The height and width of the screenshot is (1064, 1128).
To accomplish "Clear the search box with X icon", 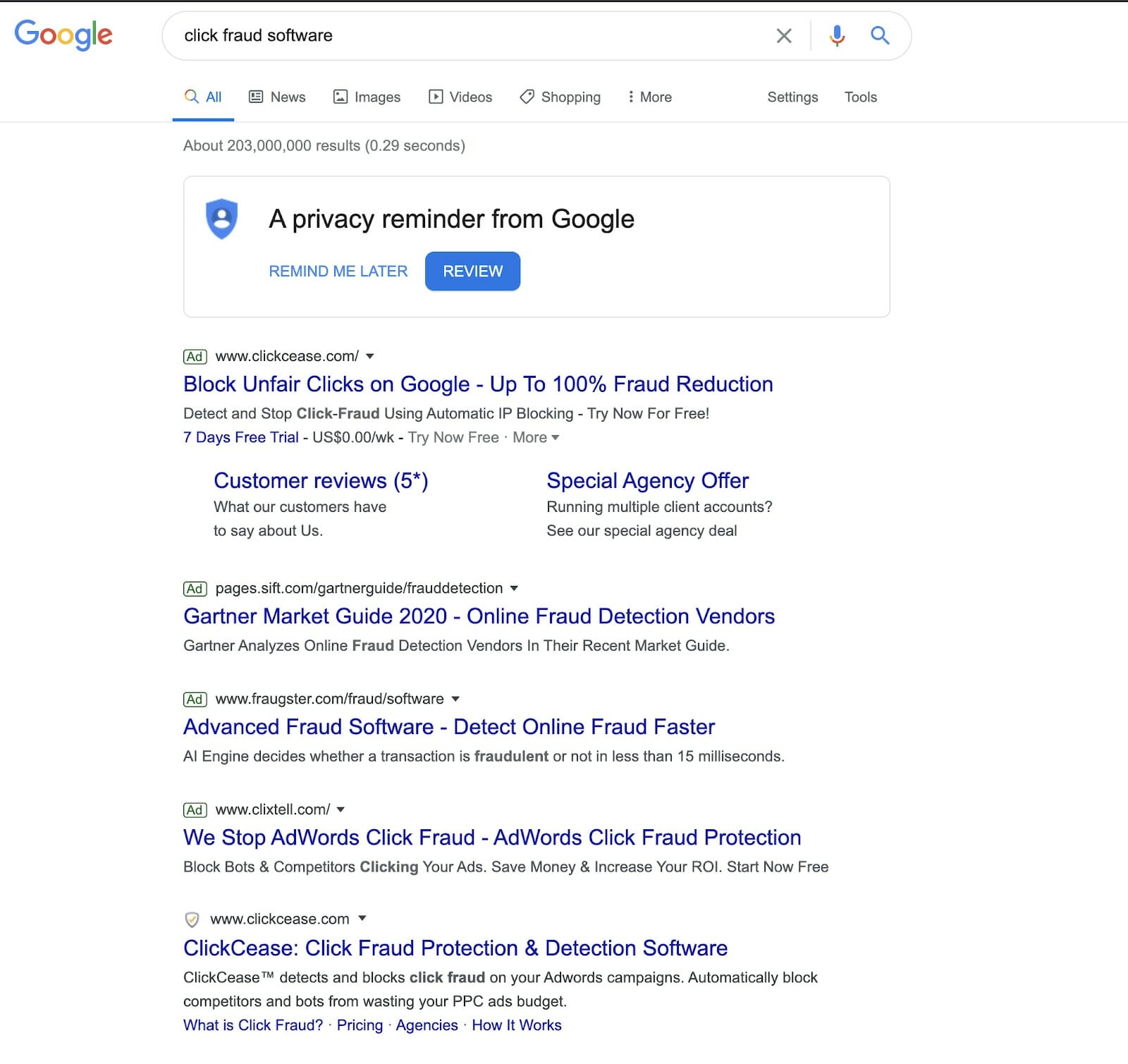I will point(784,35).
